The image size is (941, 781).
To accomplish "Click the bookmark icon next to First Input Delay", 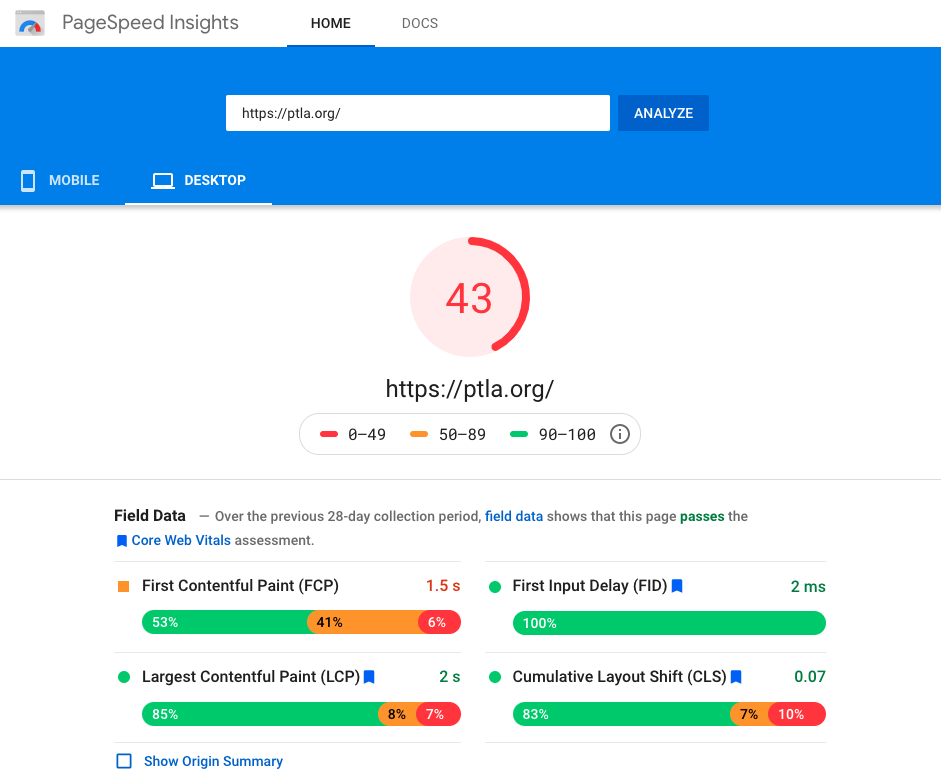I will point(677,586).
